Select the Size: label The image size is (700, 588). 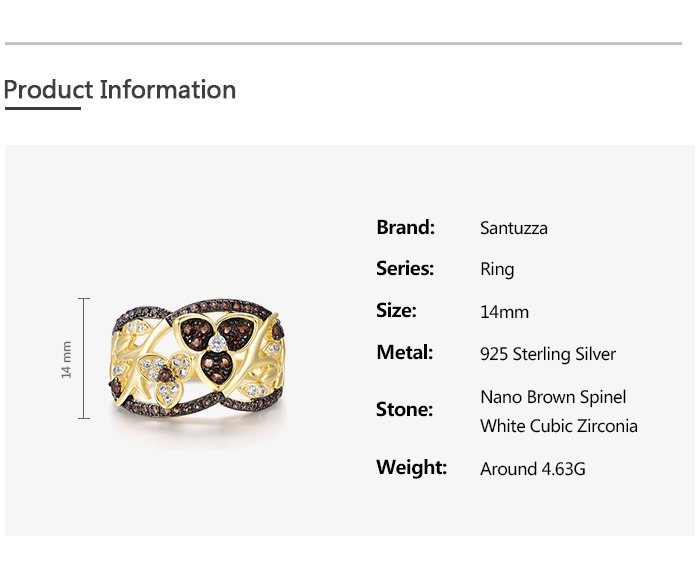coord(396,310)
